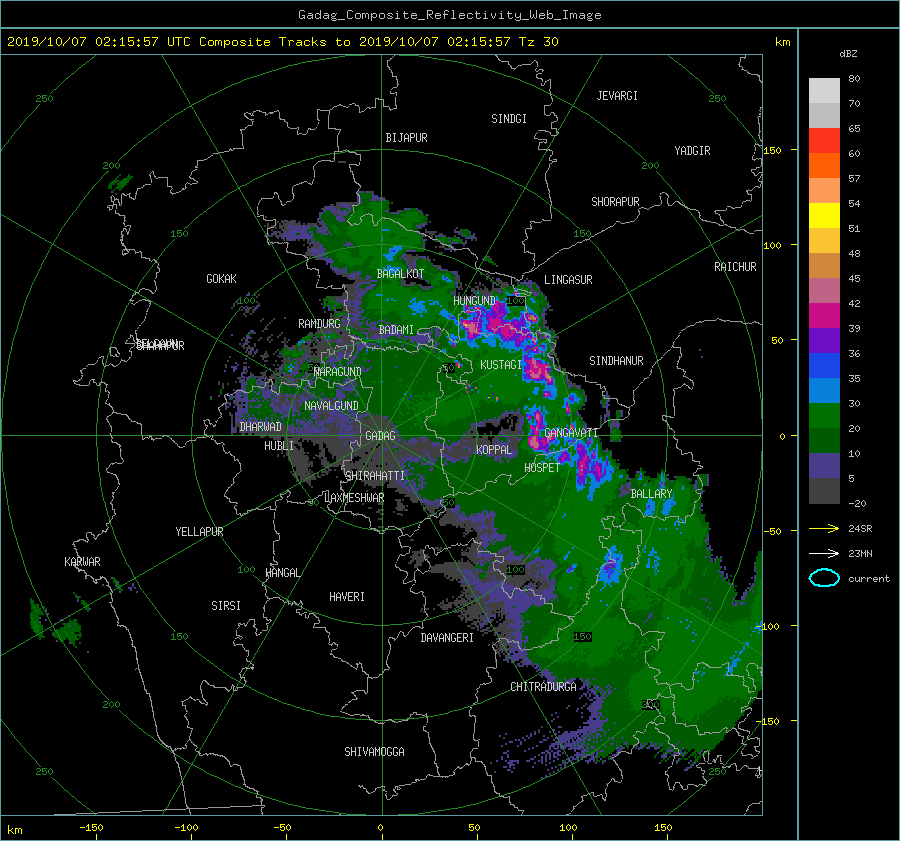Click the 'current' legend label

869,579
